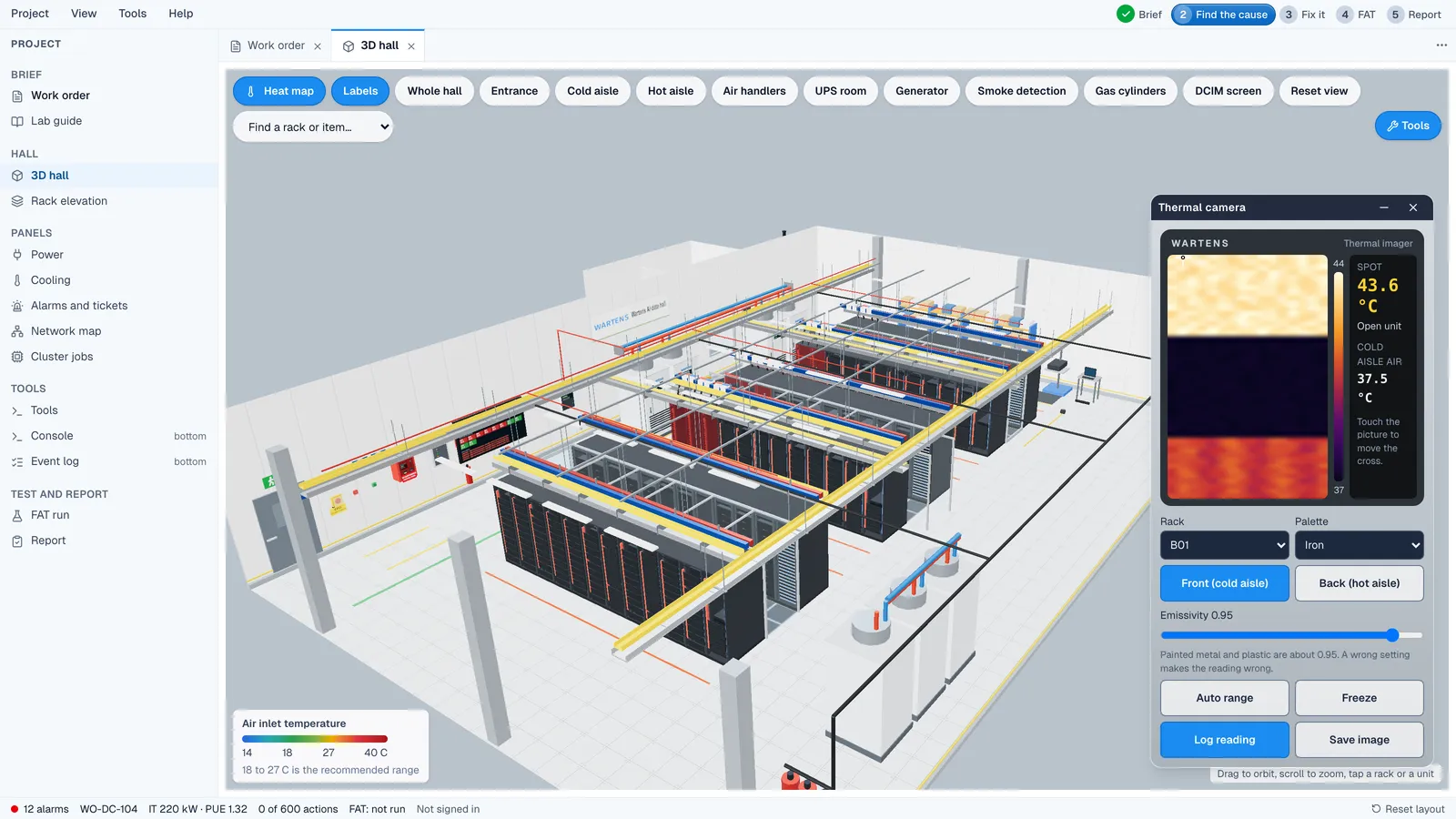Close the 3D hall tab
Viewport: 1456px width, 819px height.
click(411, 46)
